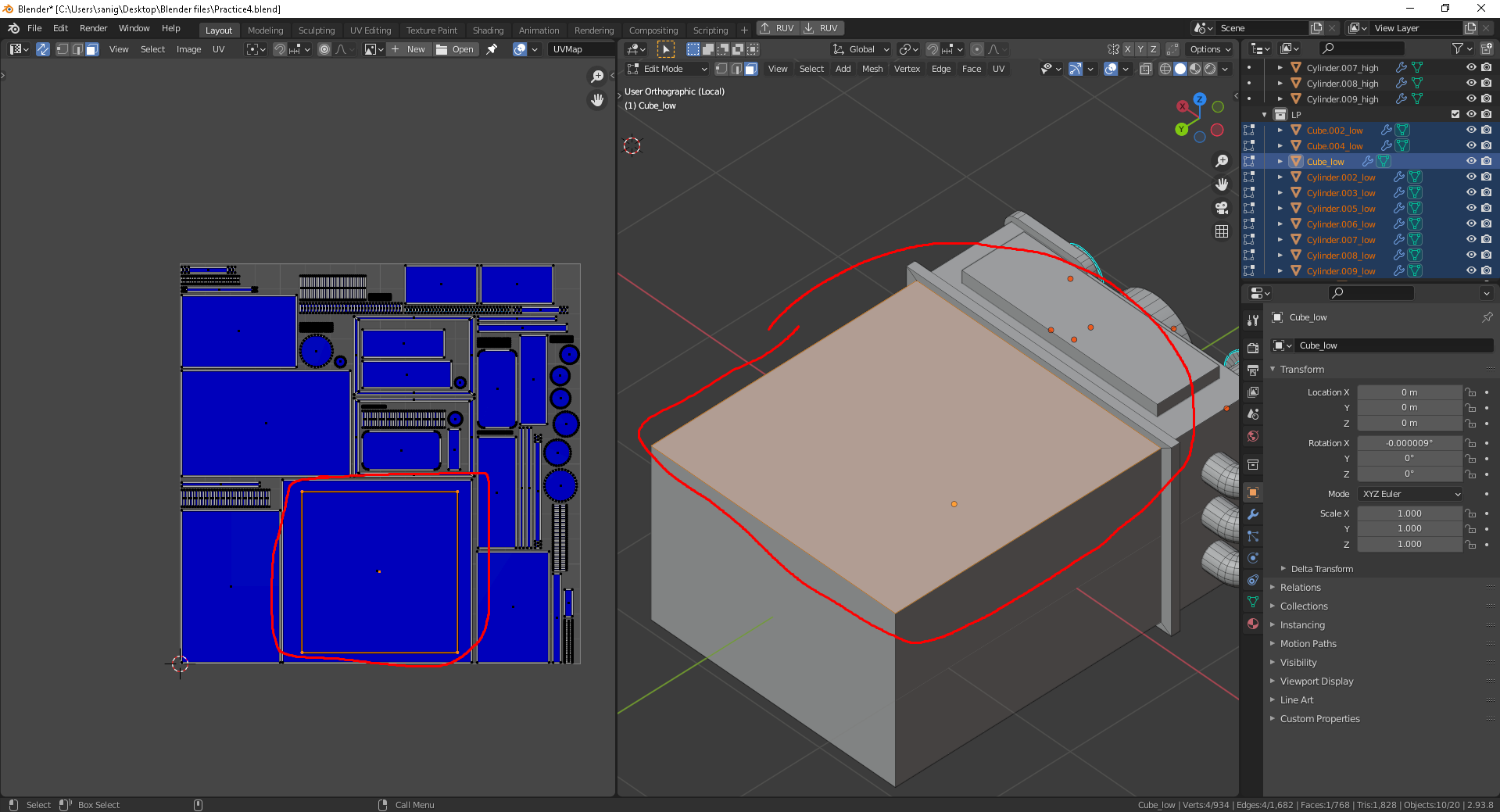Switch perspective/orthographic with the grid icon
This screenshot has height=812, width=1500.
[x=1222, y=231]
